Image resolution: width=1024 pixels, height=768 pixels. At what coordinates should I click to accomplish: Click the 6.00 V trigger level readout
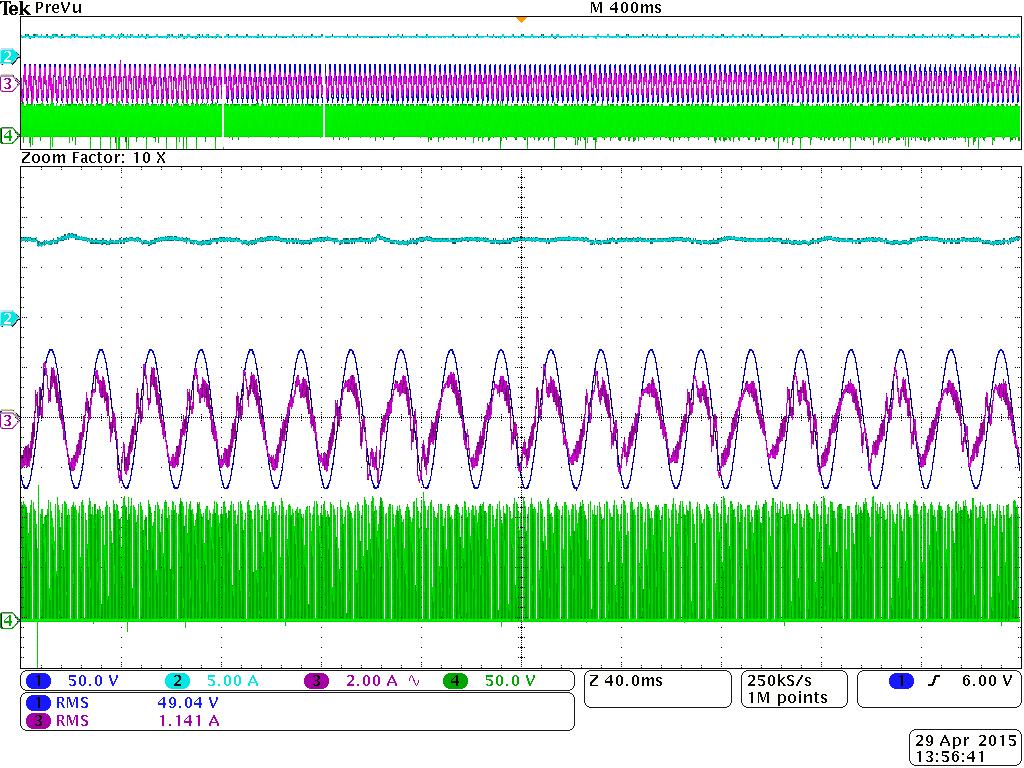click(986, 681)
